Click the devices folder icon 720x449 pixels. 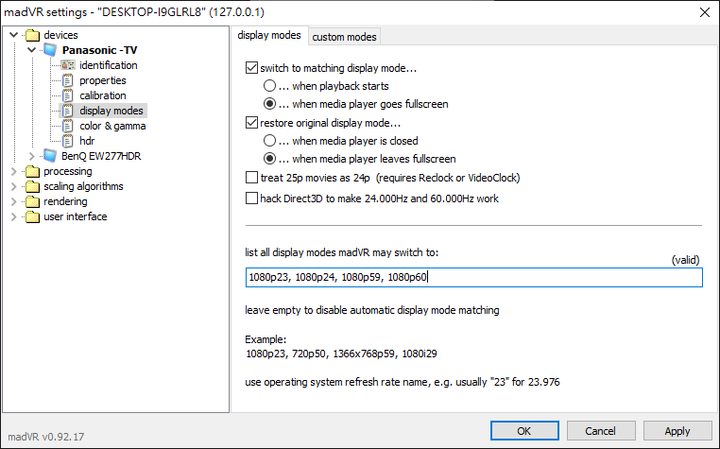[33, 35]
